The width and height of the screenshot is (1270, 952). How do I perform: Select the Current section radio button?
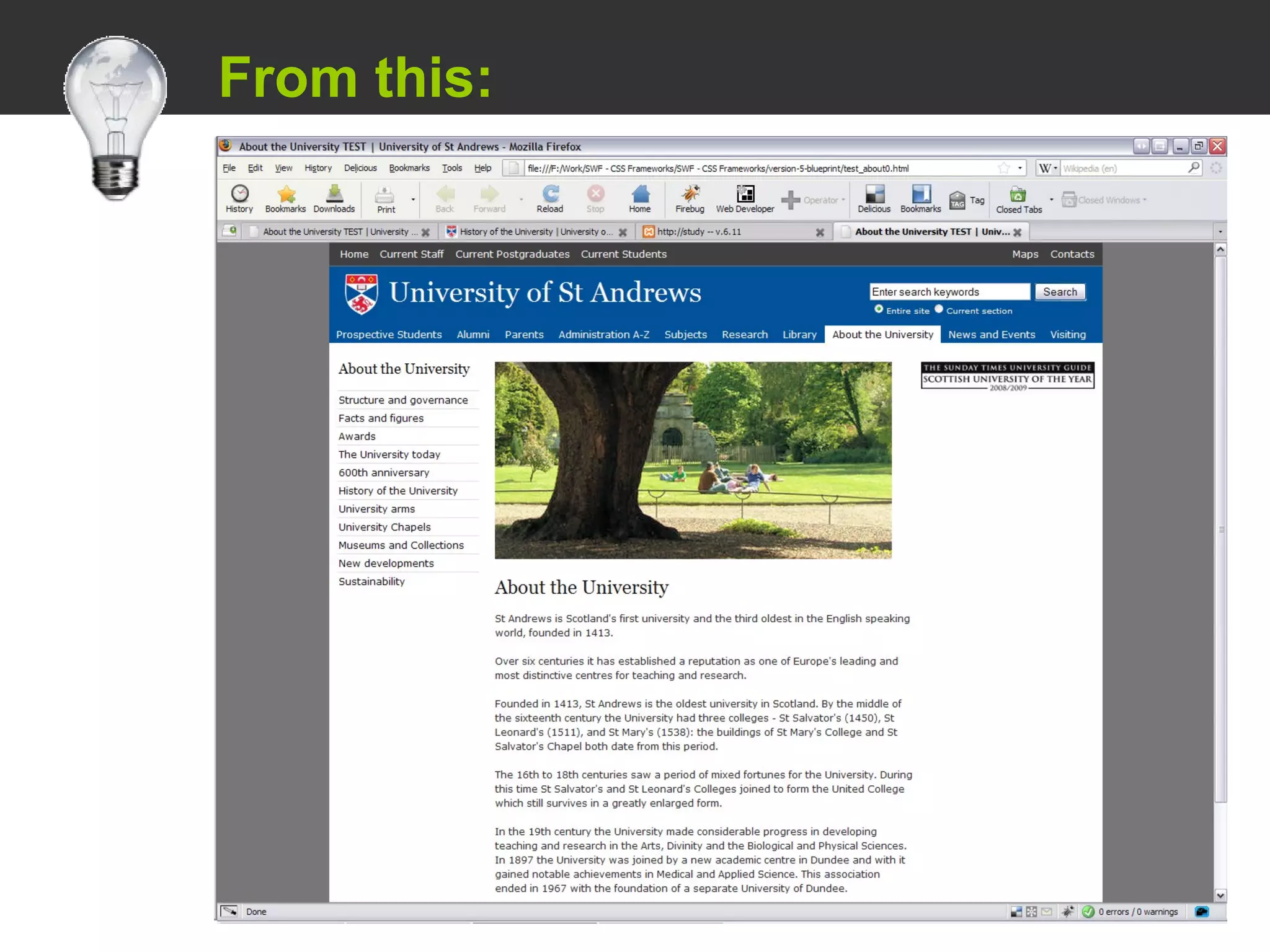(939, 309)
